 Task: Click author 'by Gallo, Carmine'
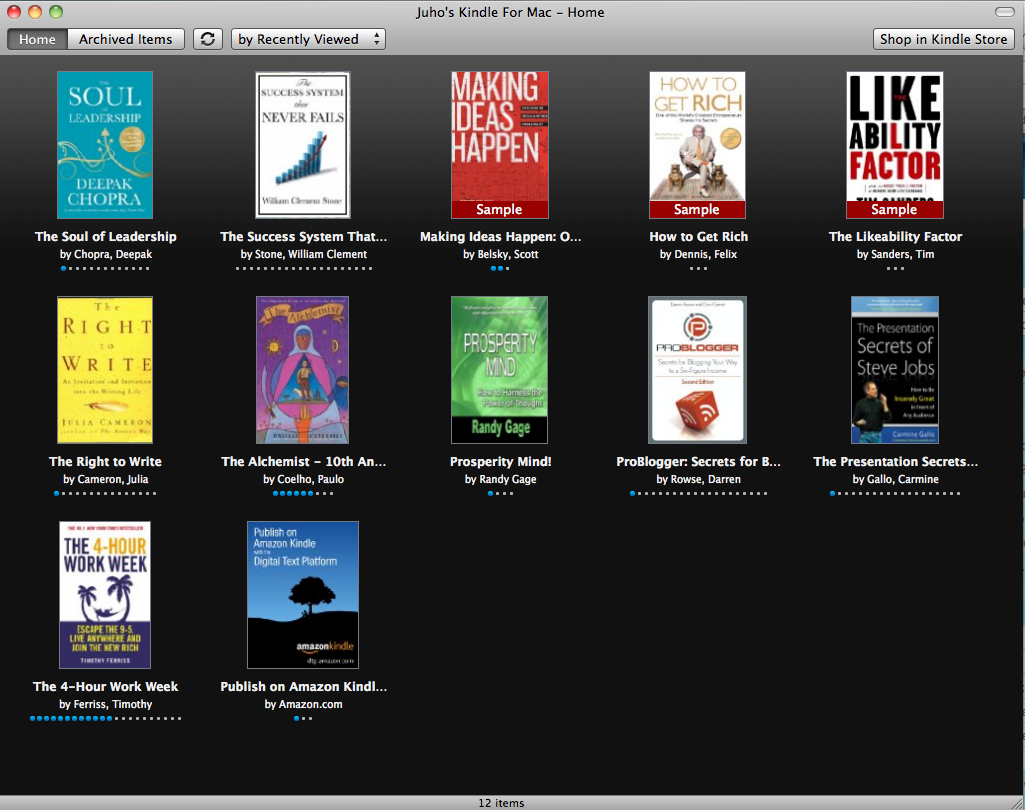895,479
